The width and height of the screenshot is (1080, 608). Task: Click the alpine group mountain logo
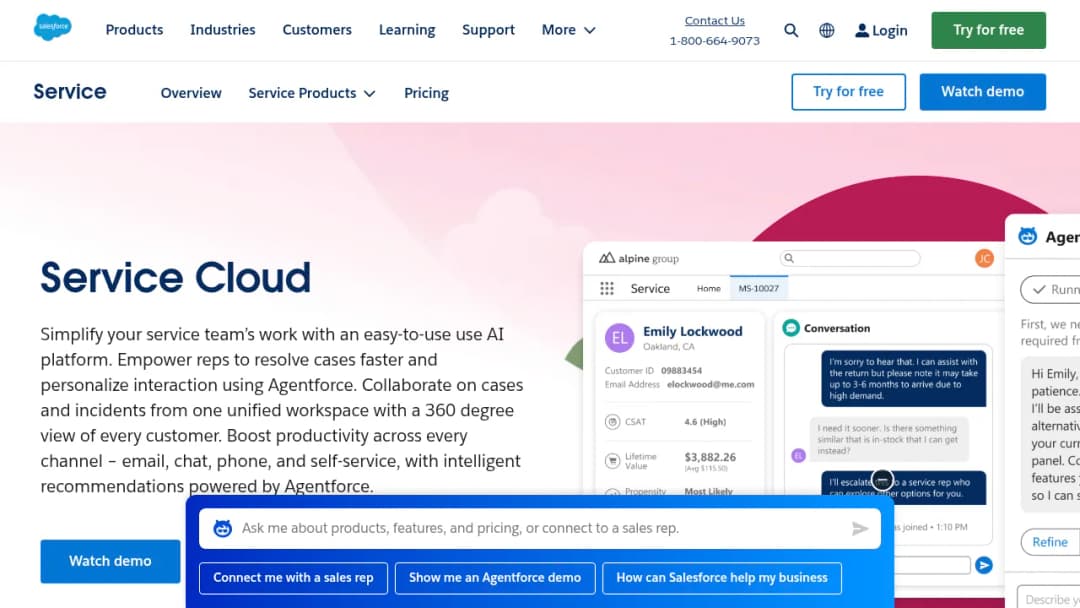tap(607, 258)
